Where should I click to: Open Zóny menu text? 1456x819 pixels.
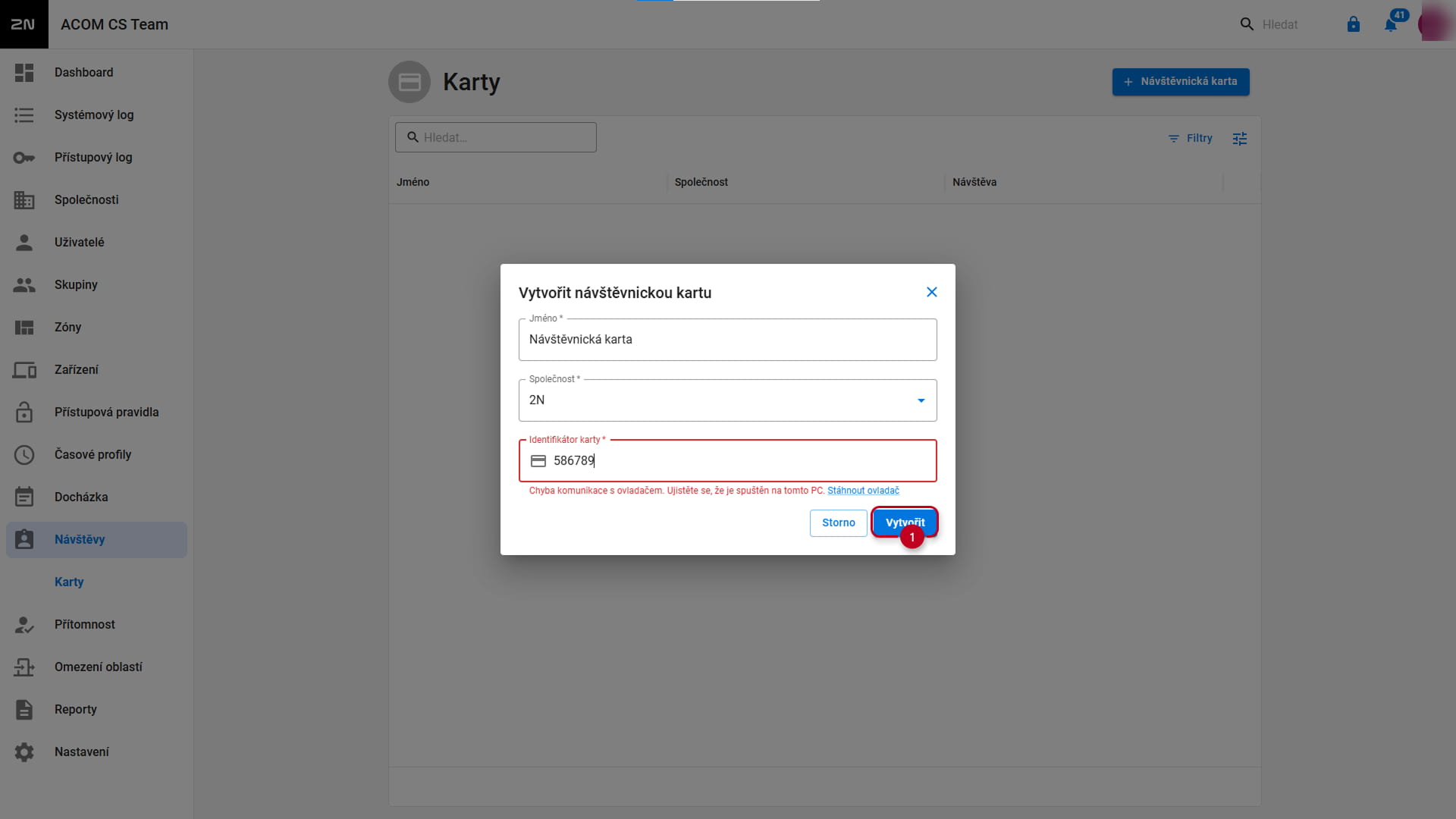(67, 328)
